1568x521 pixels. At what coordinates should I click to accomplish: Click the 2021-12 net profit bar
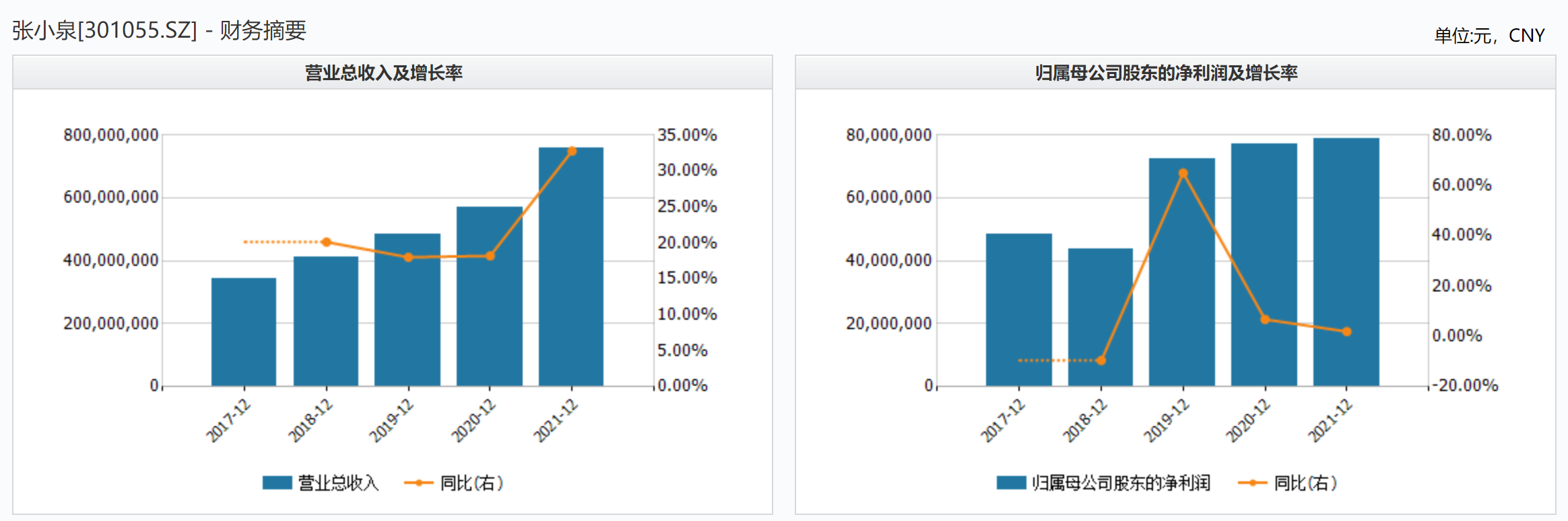click(1346, 262)
